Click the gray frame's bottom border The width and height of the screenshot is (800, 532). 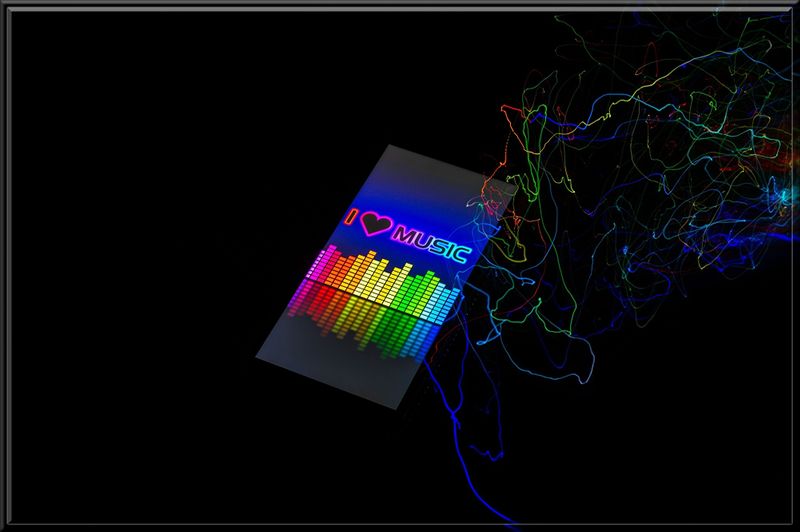[400, 526]
